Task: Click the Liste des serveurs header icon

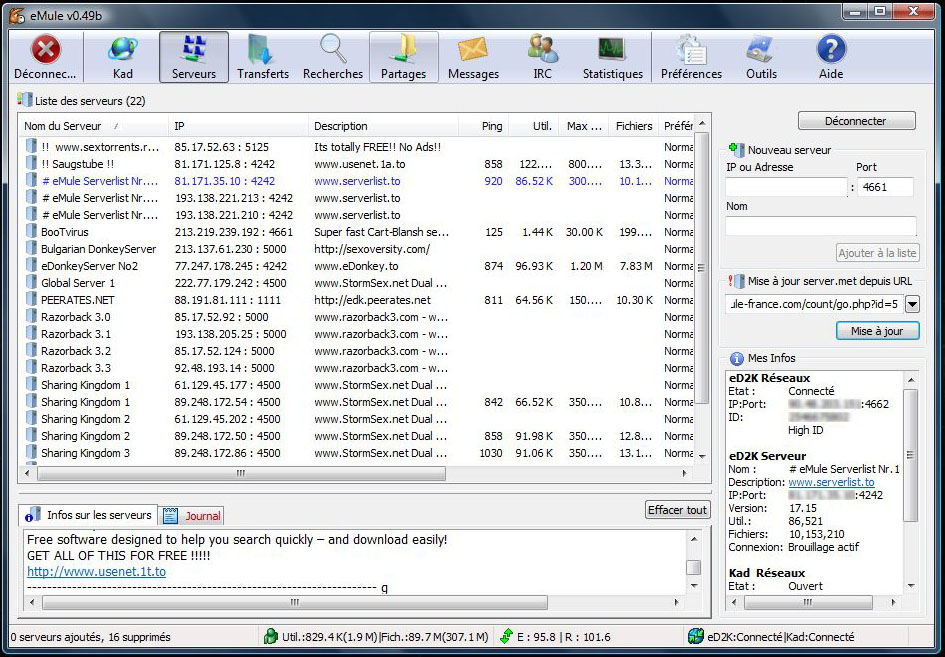Action: coord(25,100)
